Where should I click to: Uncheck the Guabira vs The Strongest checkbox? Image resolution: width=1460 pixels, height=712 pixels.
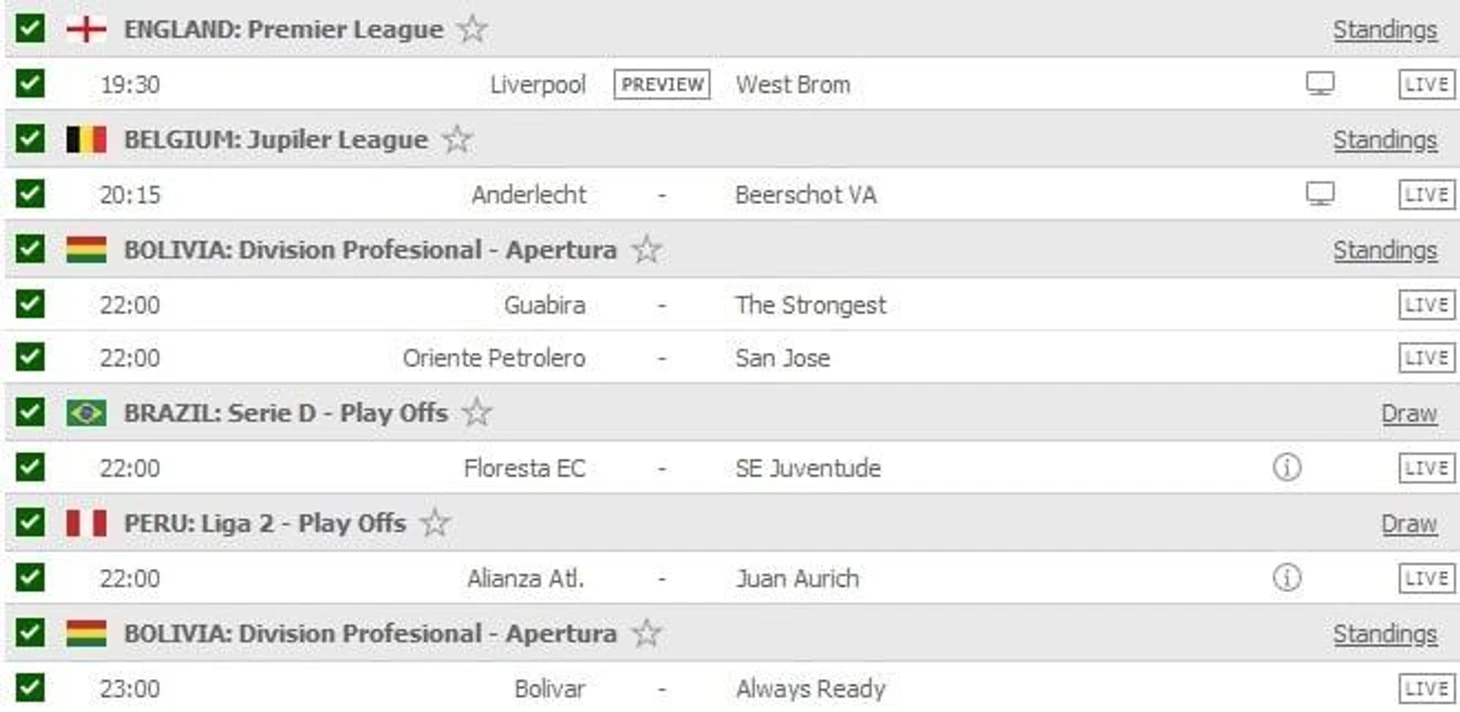point(30,303)
